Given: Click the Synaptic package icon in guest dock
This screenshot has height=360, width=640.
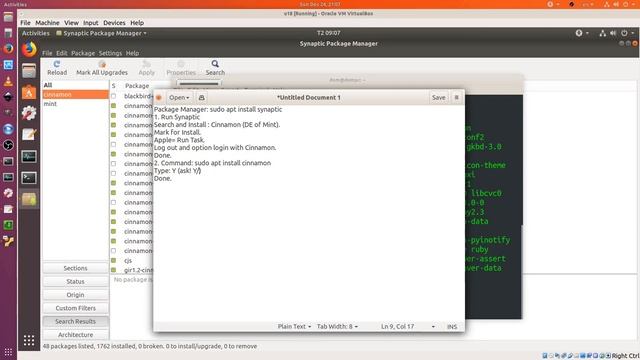Looking at the screenshot, I should click(29, 199).
